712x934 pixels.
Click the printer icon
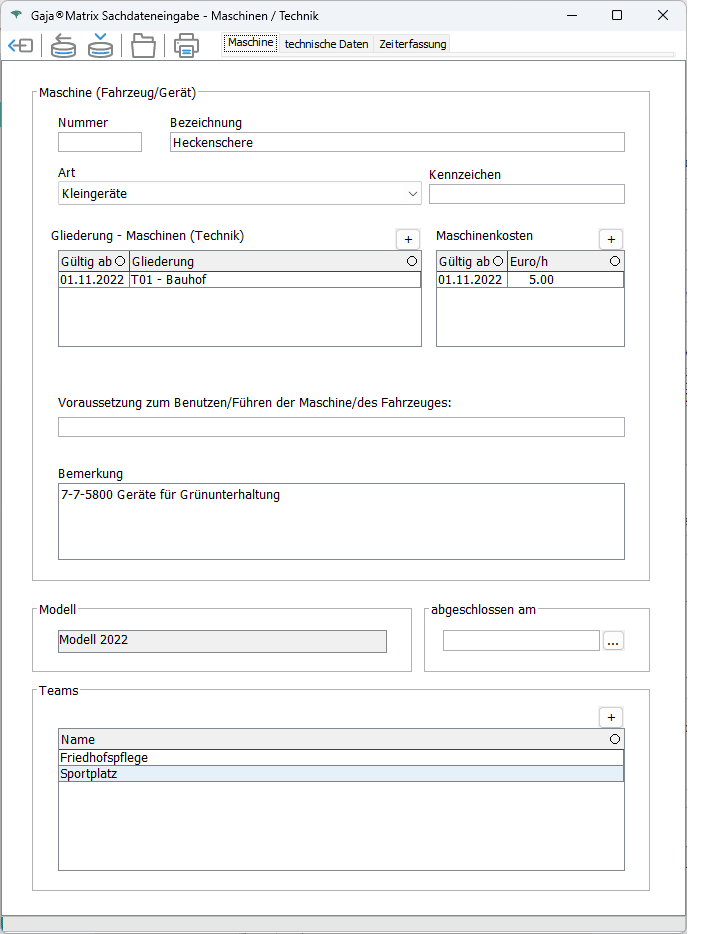pos(186,46)
